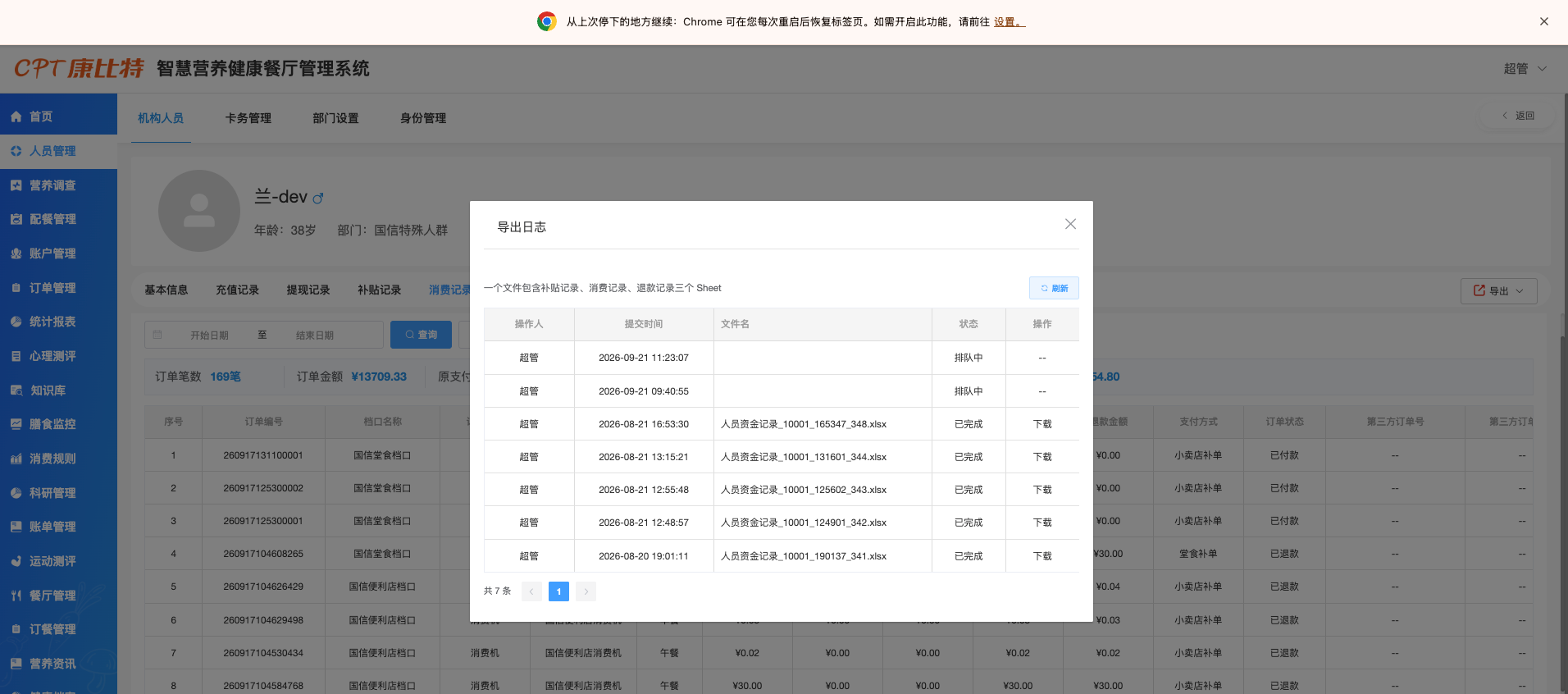Open the 超管 user dropdown
Viewport: 1568px width, 694px height.
1525,69
